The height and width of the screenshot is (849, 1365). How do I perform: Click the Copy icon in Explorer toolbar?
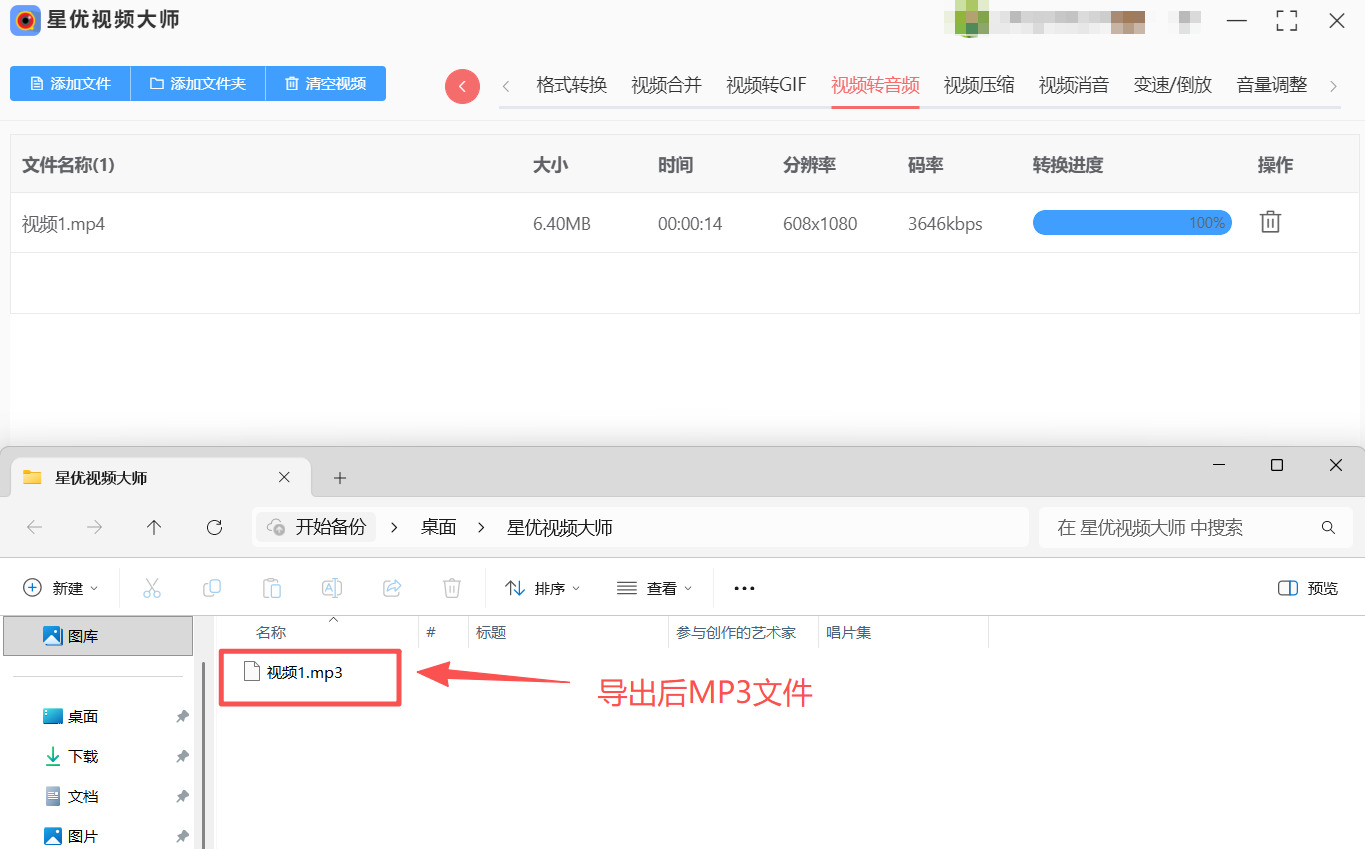tap(212, 588)
